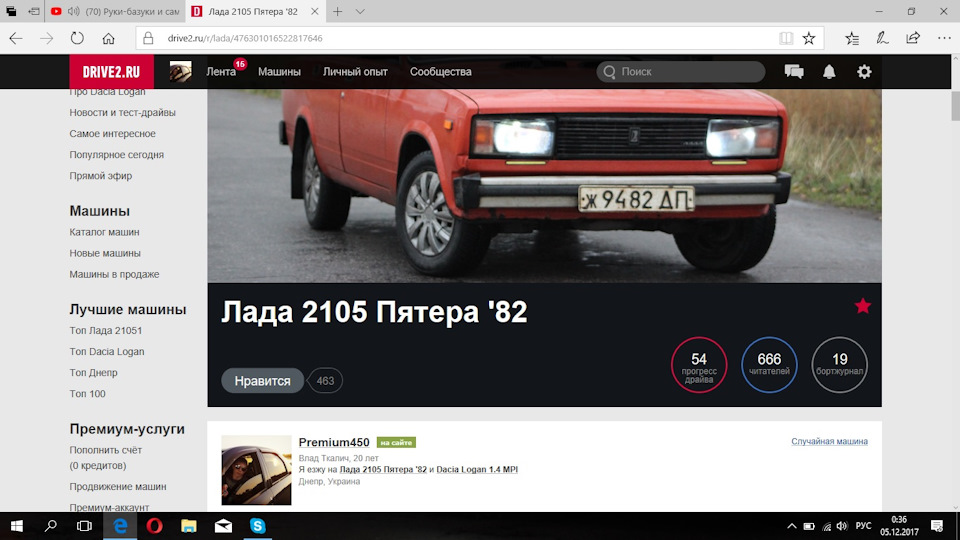Click the Add notes pen icon
960x540 pixels.
[x=882, y=38]
